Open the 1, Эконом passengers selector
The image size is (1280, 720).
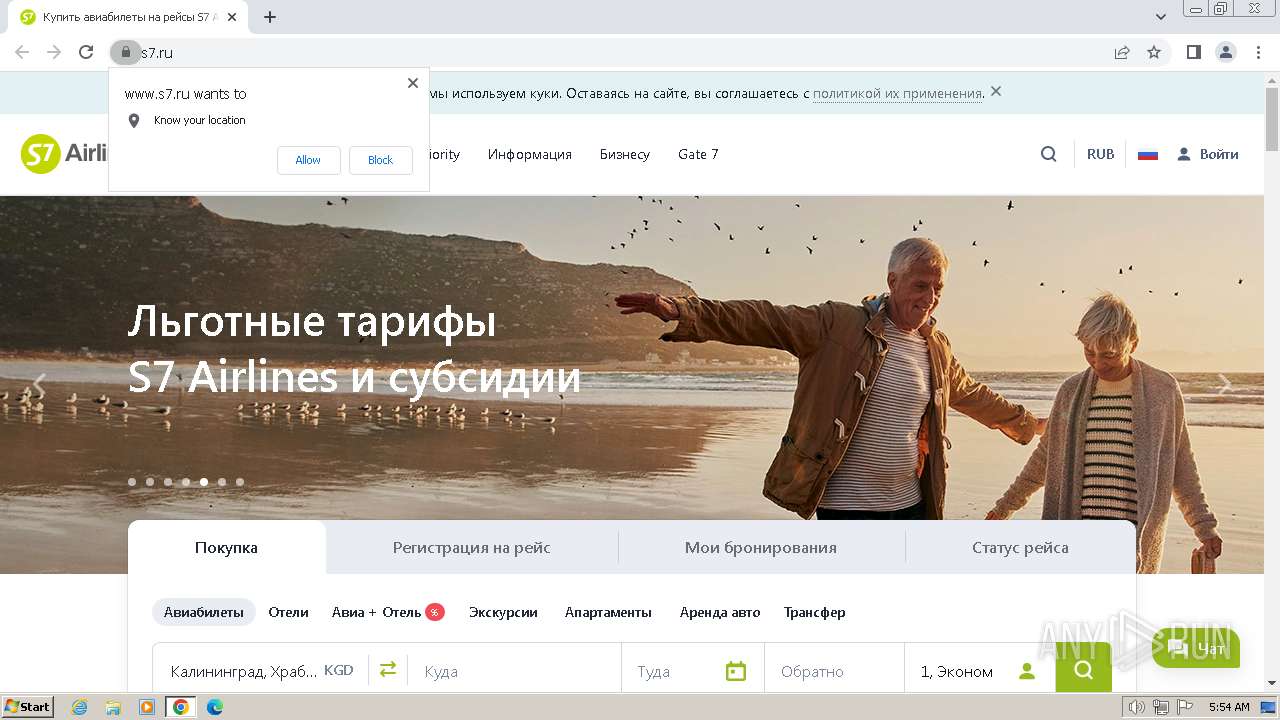(980, 671)
